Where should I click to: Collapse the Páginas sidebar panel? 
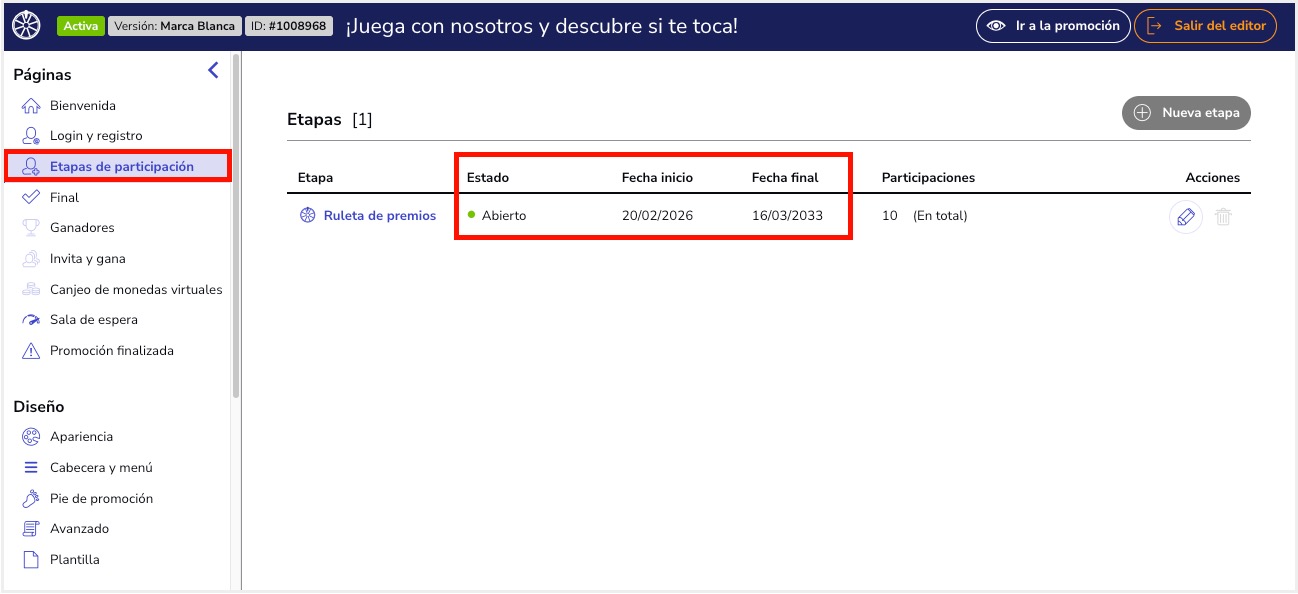(x=211, y=70)
